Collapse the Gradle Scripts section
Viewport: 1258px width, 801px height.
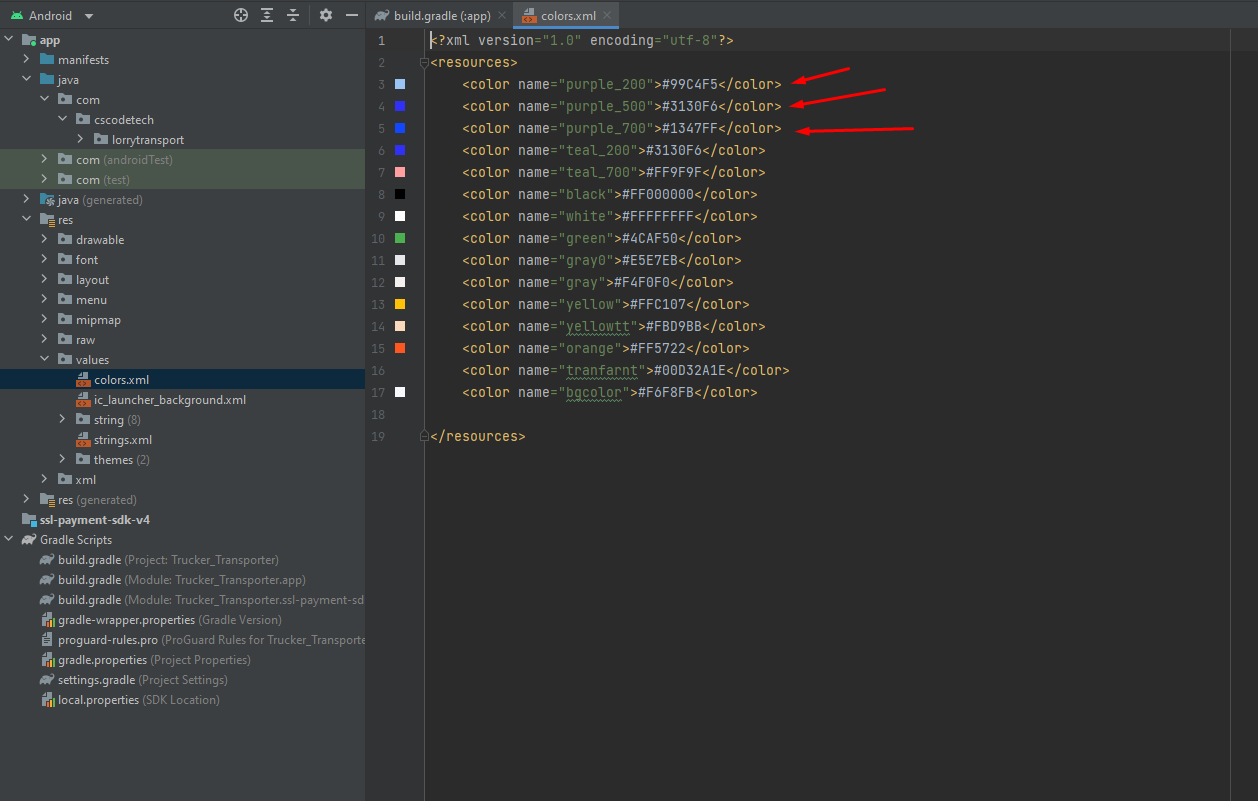click(x=9, y=540)
